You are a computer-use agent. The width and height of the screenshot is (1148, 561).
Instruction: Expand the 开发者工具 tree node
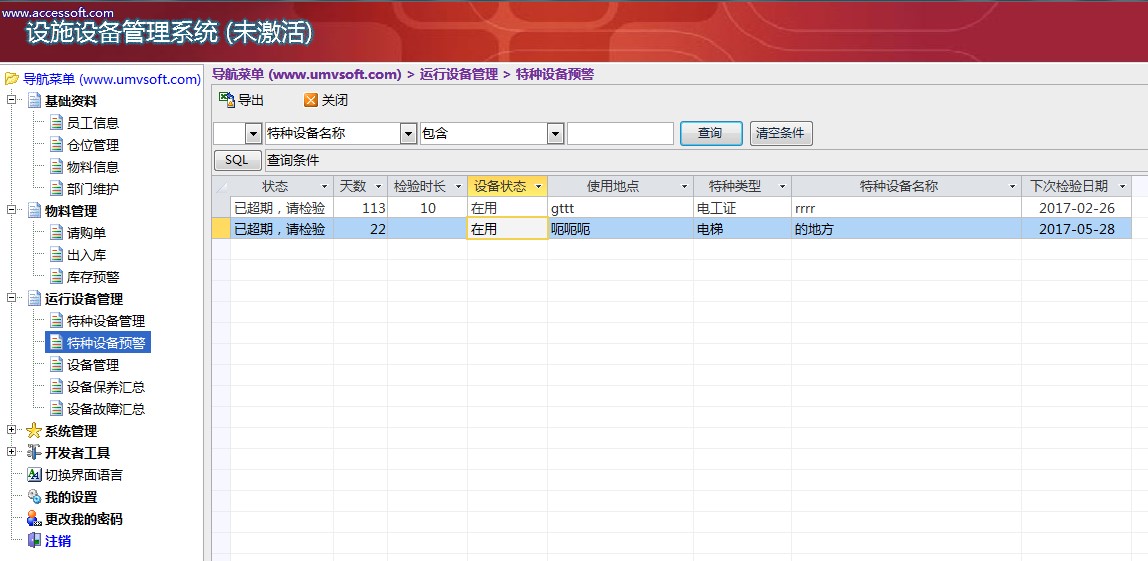click(x=11, y=452)
